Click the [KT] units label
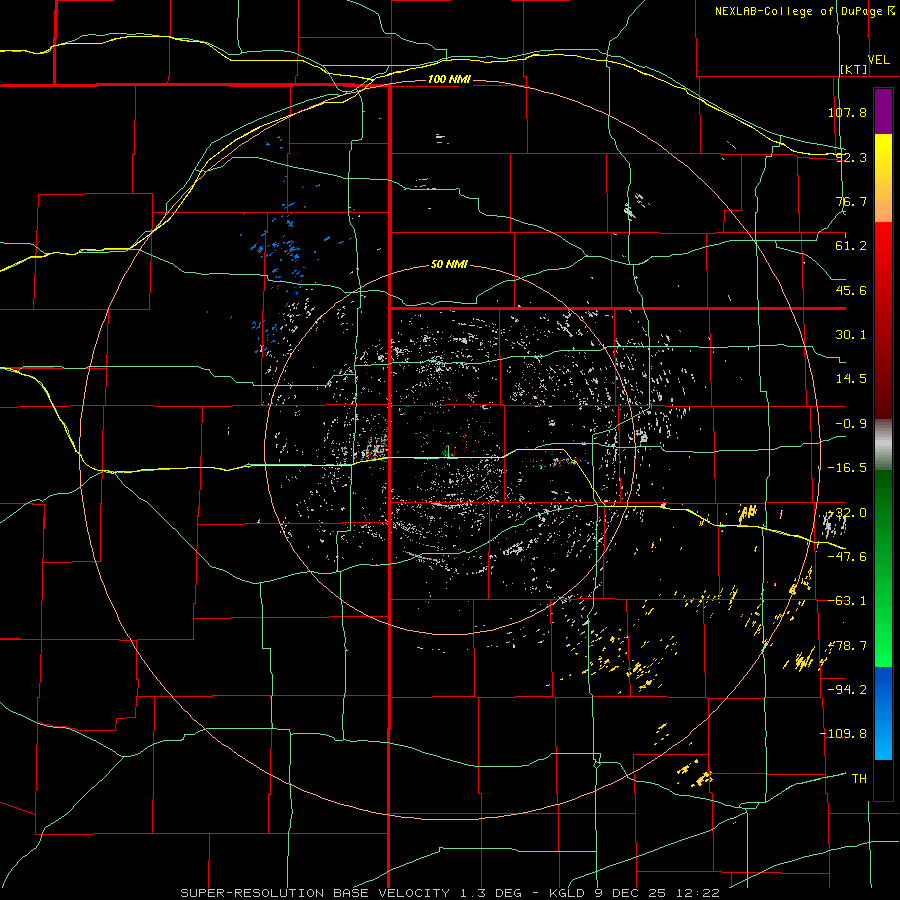Image resolution: width=900 pixels, height=900 pixels. (x=854, y=69)
